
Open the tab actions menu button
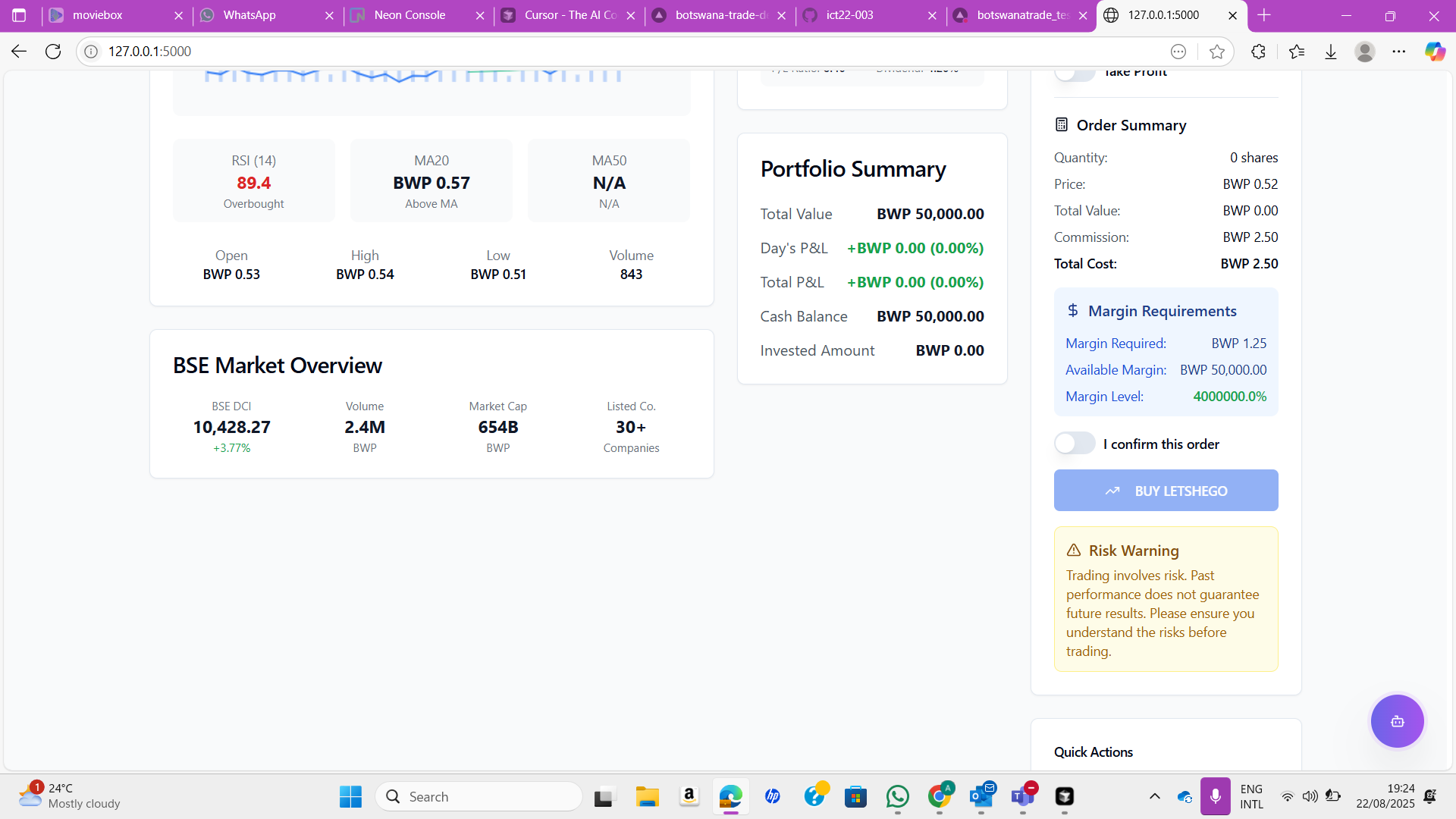[x=20, y=15]
